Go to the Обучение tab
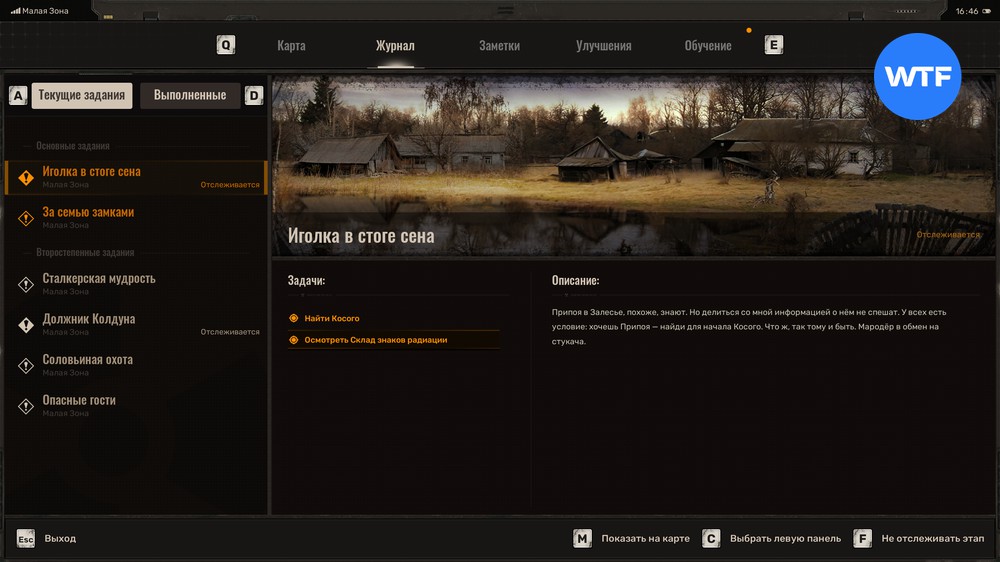 [x=707, y=46]
